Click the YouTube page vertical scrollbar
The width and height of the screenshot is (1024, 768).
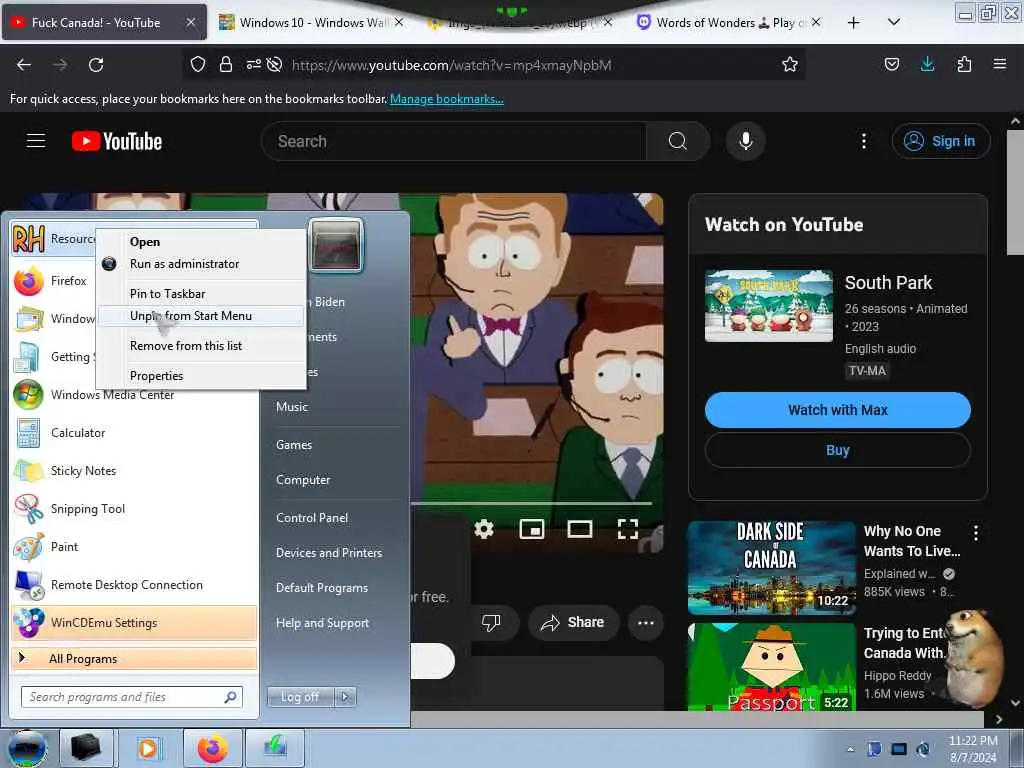(1015, 193)
